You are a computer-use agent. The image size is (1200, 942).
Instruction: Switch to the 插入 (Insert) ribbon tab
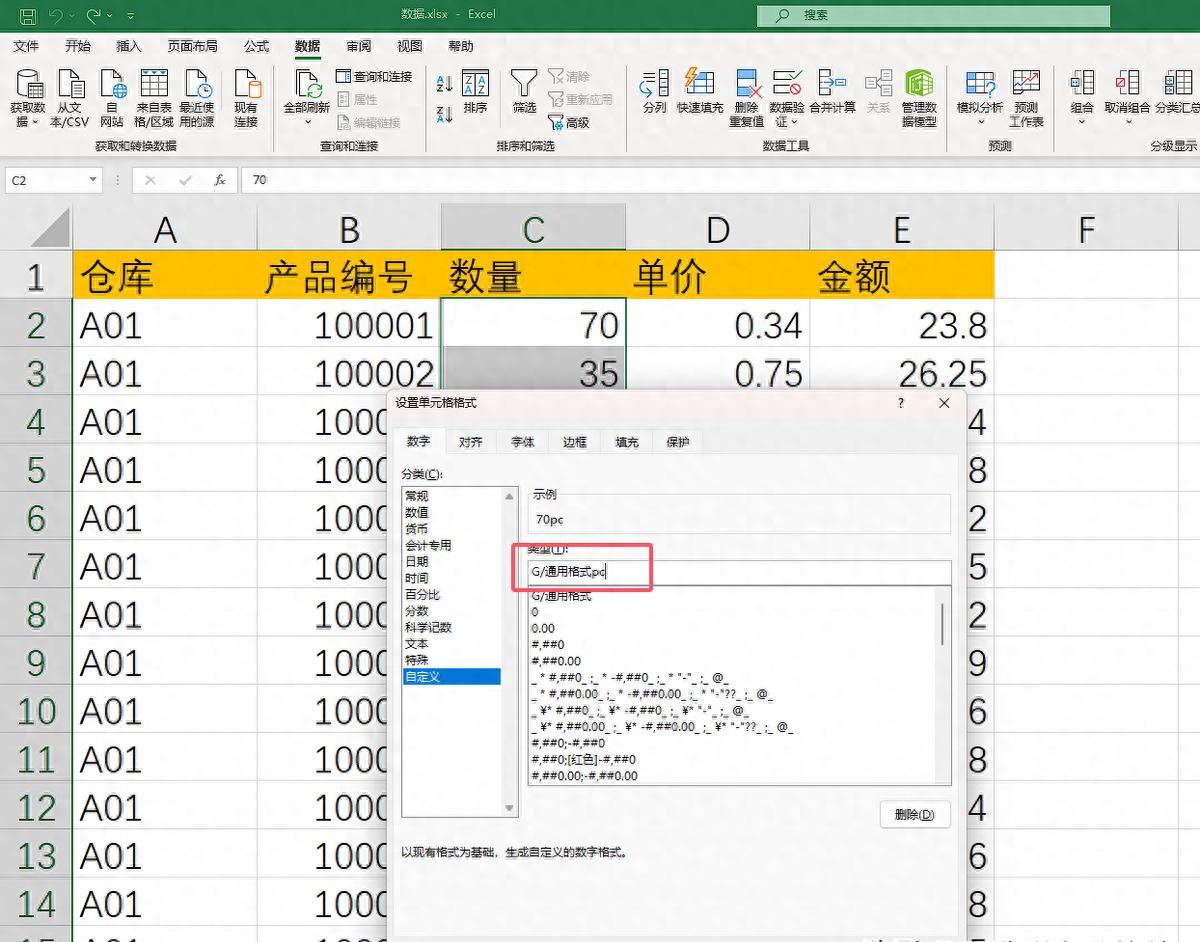(129, 46)
